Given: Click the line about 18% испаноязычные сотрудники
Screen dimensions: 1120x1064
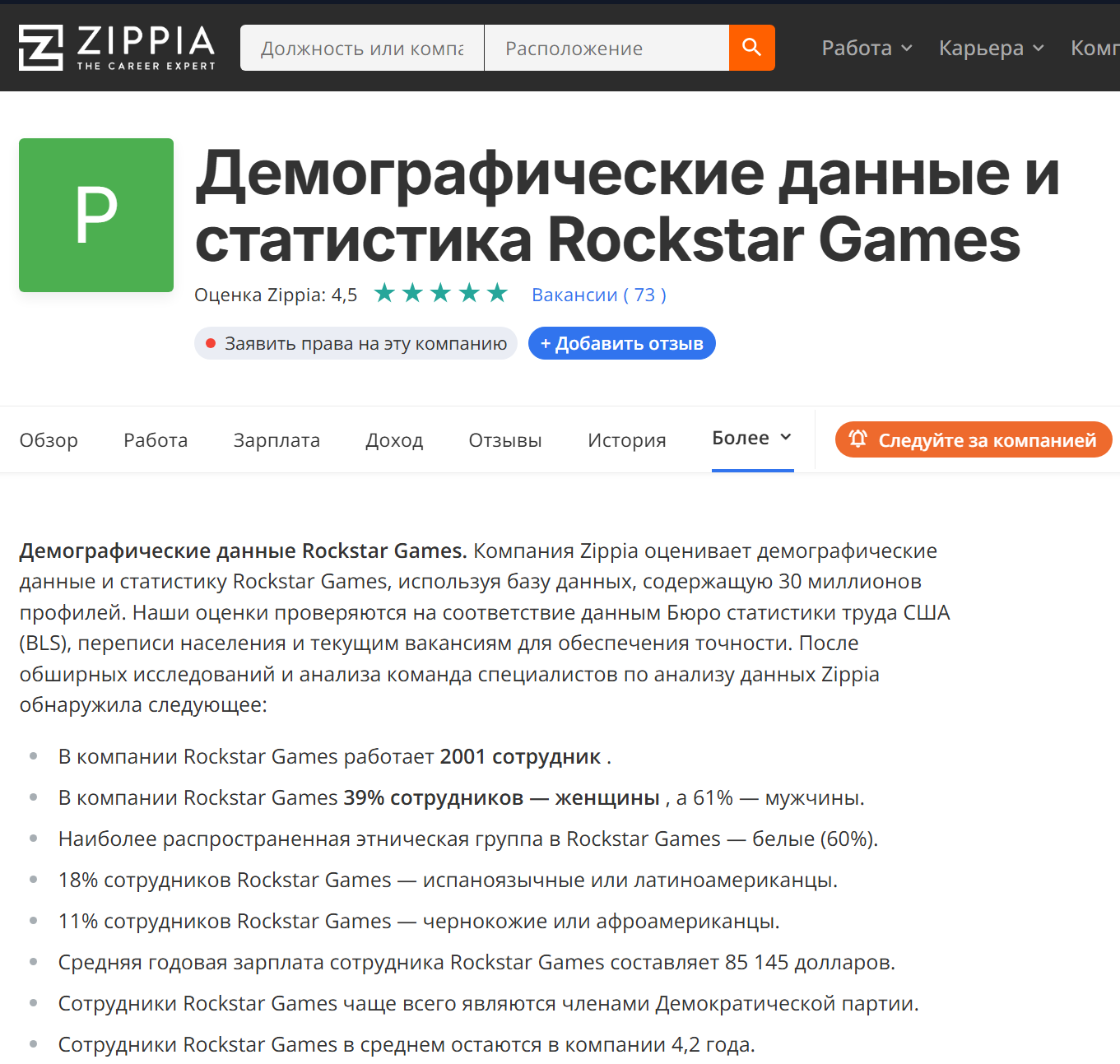Looking at the screenshot, I should [448, 880].
